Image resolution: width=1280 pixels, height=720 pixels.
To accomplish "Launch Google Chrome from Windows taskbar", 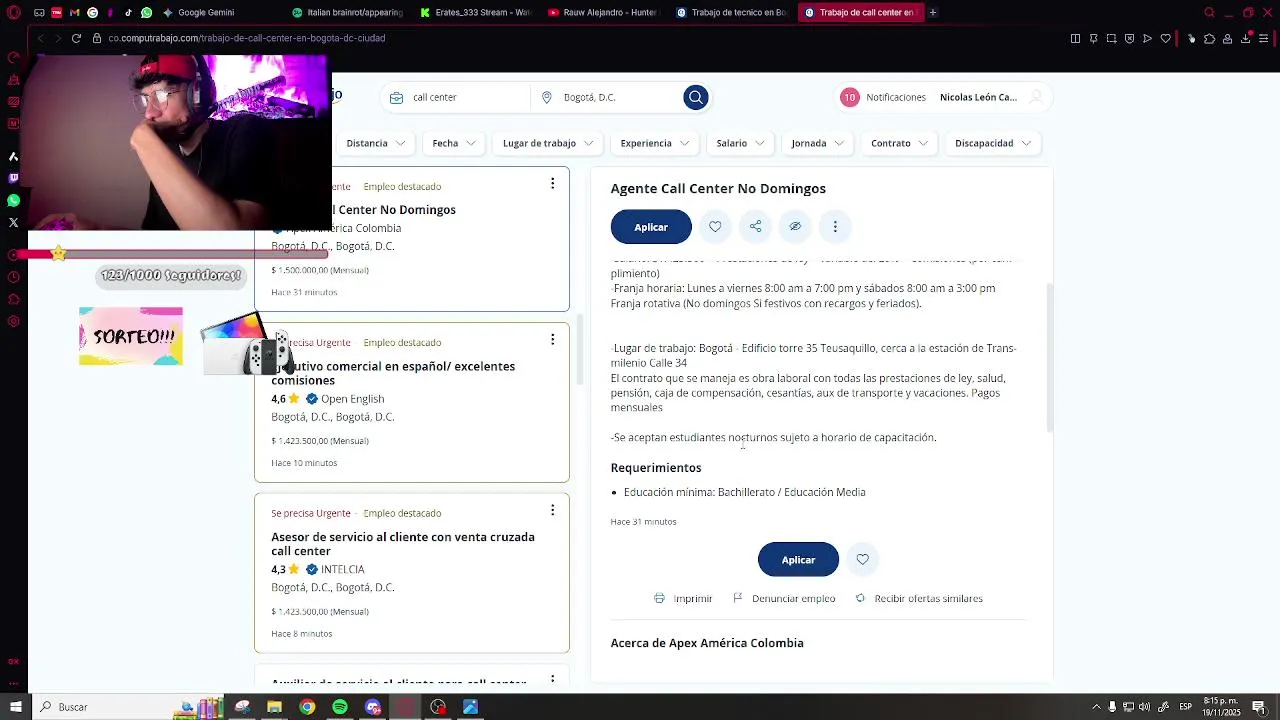I will (307, 707).
